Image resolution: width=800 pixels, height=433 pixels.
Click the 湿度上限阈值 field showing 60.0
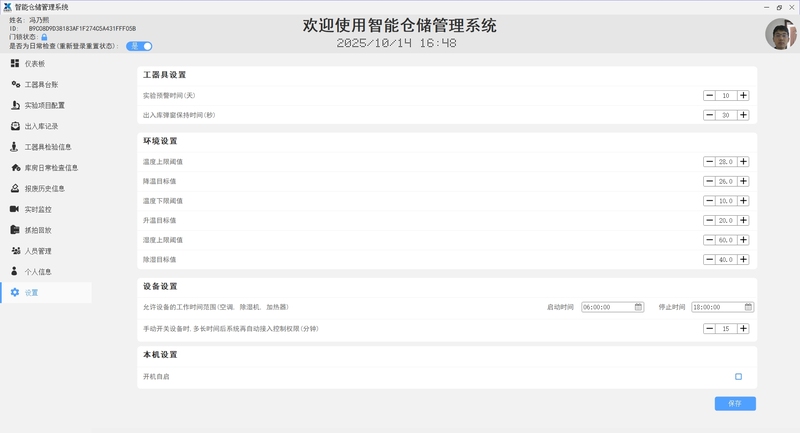click(726, 240)
